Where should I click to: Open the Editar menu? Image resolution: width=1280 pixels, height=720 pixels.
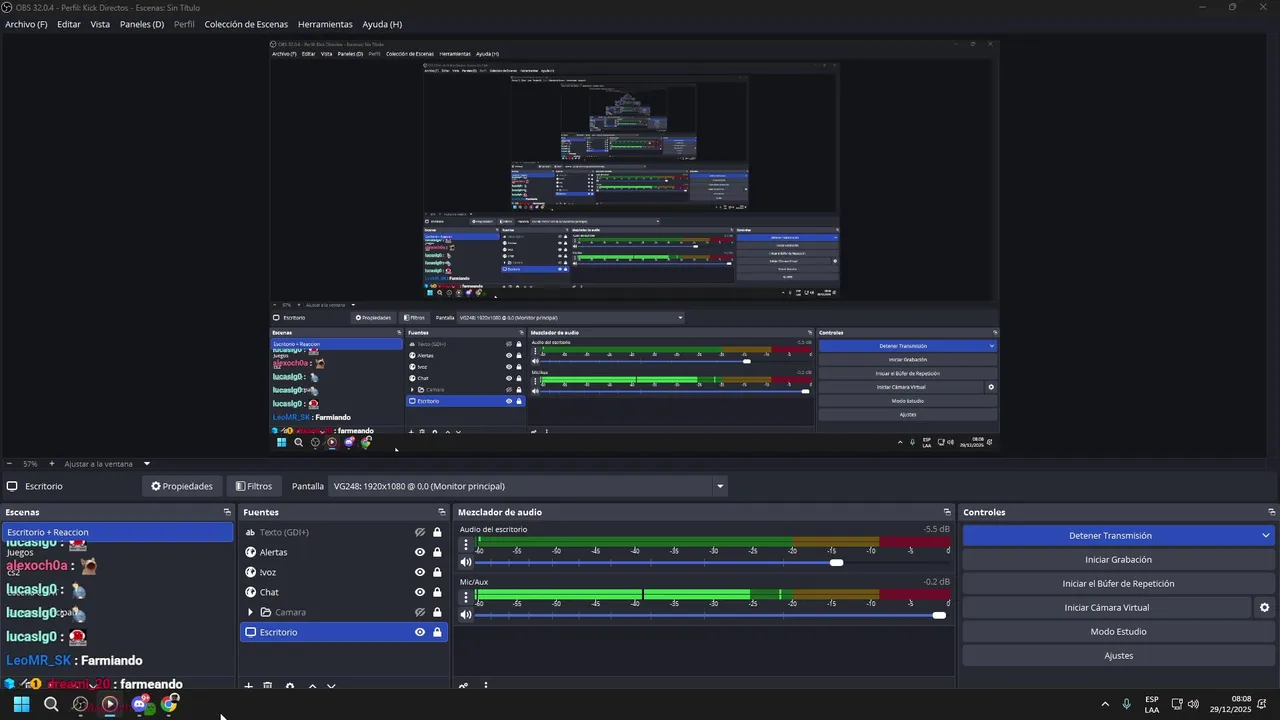coord(69,24)
